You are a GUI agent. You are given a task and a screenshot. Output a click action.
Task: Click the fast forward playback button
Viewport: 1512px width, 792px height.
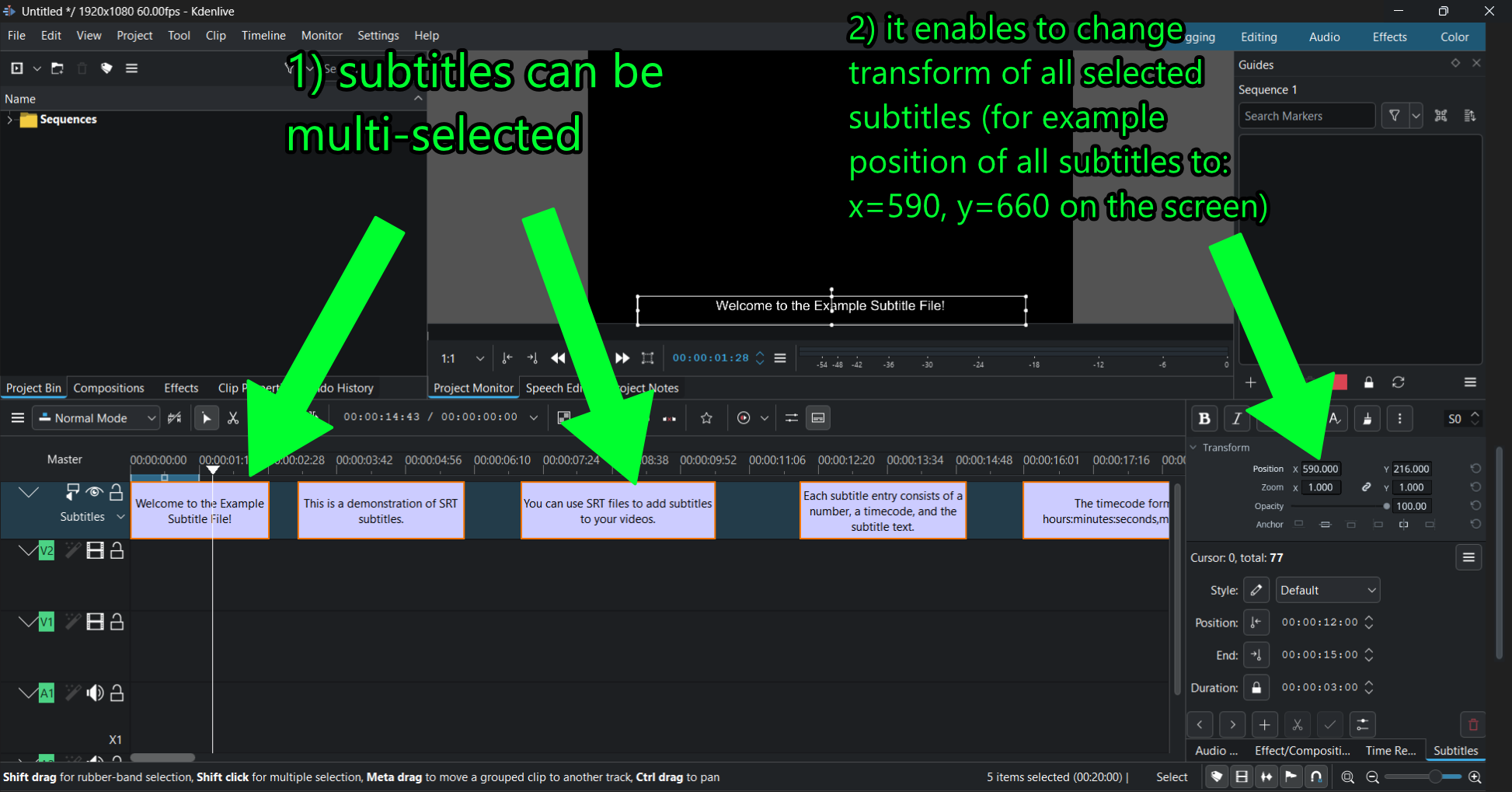coord(622,358)
